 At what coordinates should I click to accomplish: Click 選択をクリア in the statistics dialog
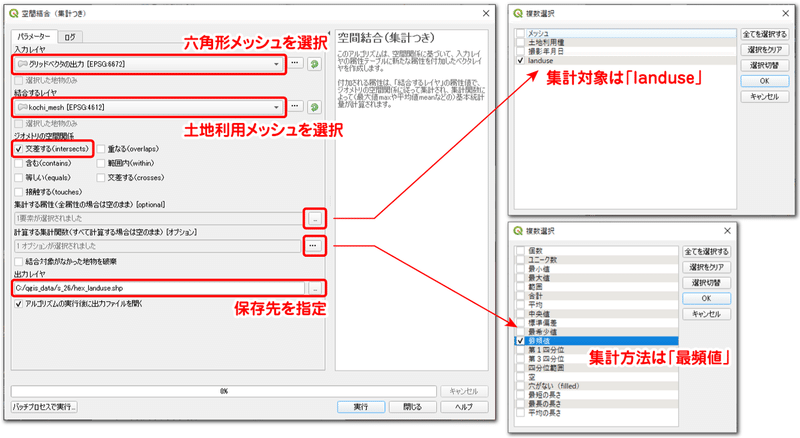(x=706, y=267)
